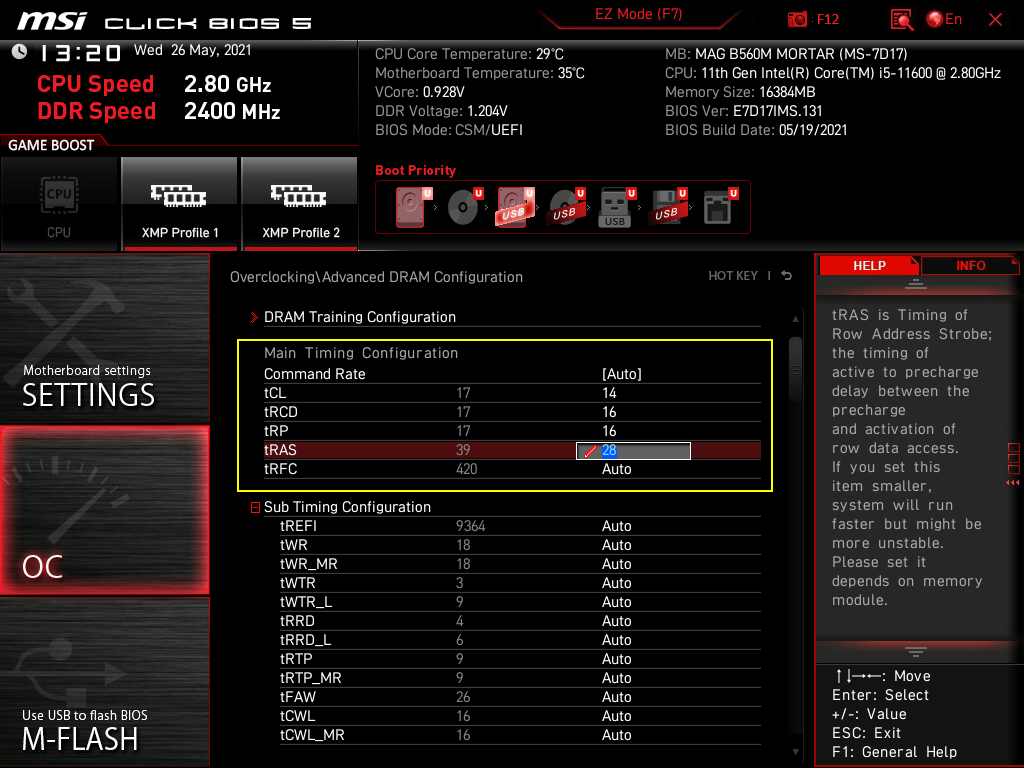Click the help panel top collapse handle
The width and height of the screenshot is (1024, 768).
tap(915, 284)
